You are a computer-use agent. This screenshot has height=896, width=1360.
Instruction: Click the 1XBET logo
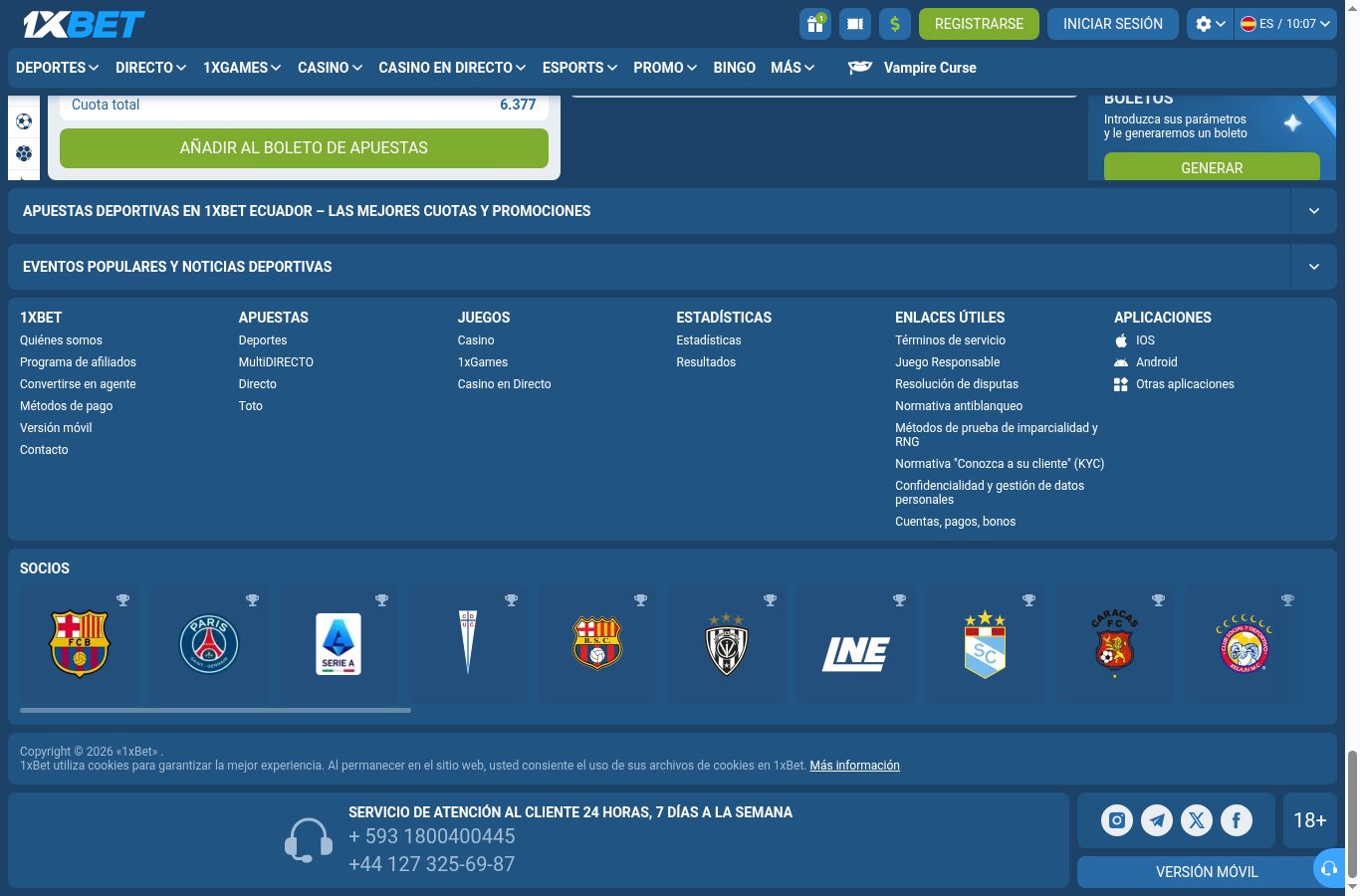click(84, 24)
